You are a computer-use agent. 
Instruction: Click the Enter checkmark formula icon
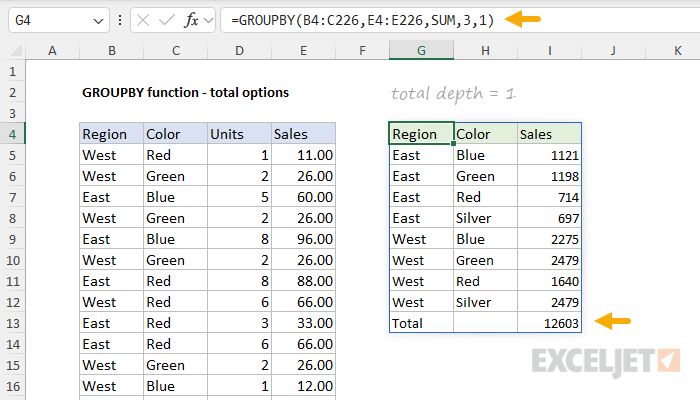(x=167, y=20)
